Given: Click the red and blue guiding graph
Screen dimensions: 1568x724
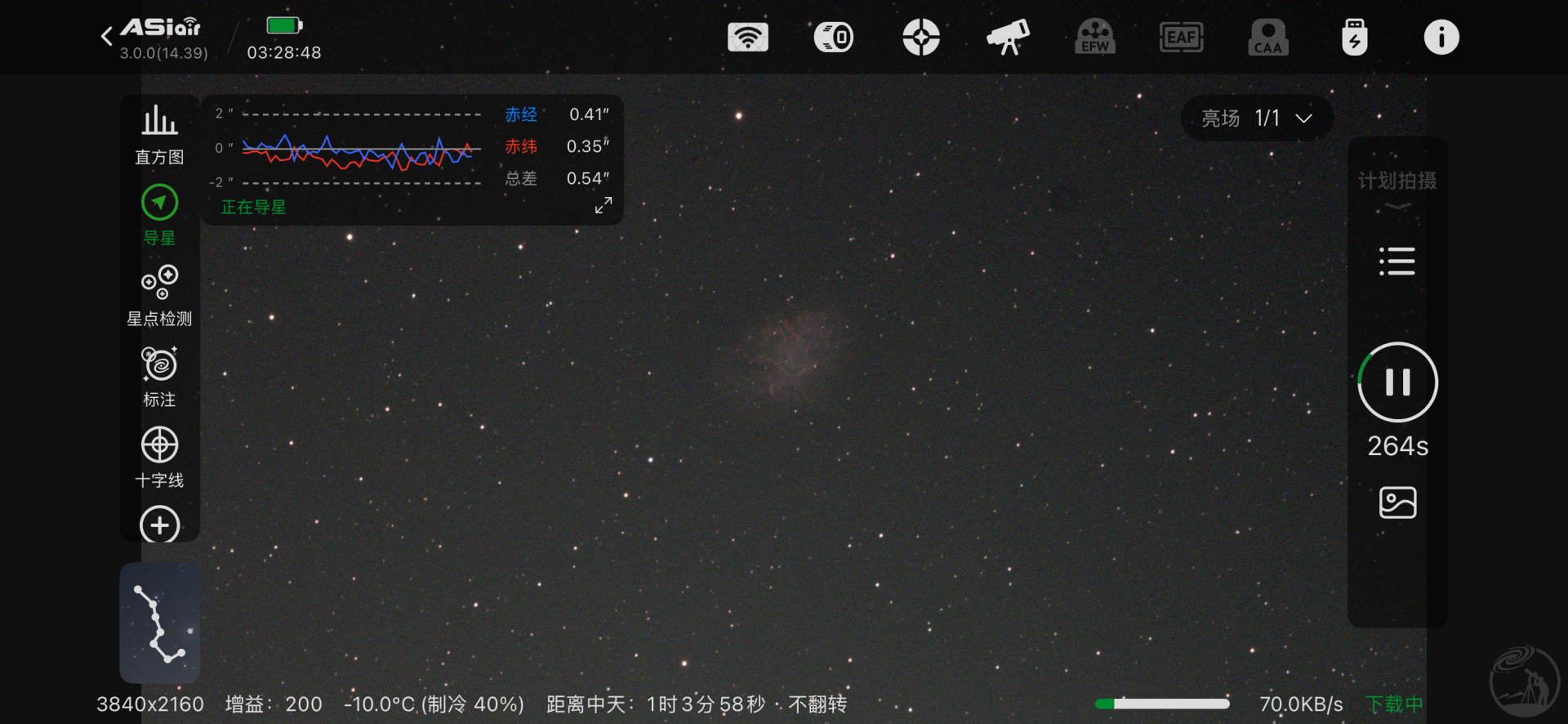Looking at the screenshot, I should [x=362, y=150].
